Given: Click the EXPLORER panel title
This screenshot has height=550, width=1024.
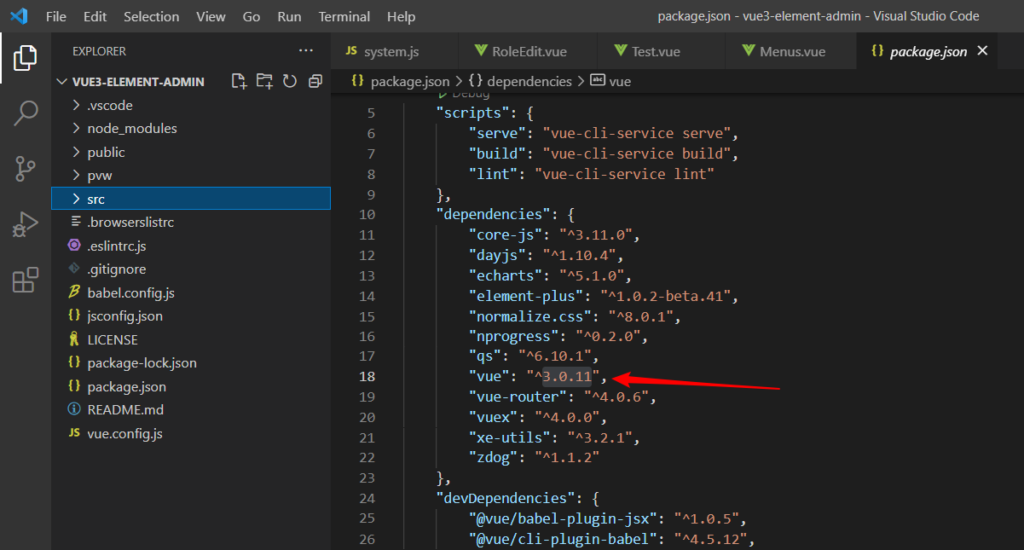Looking at the screenshot, I should (99, 52).
